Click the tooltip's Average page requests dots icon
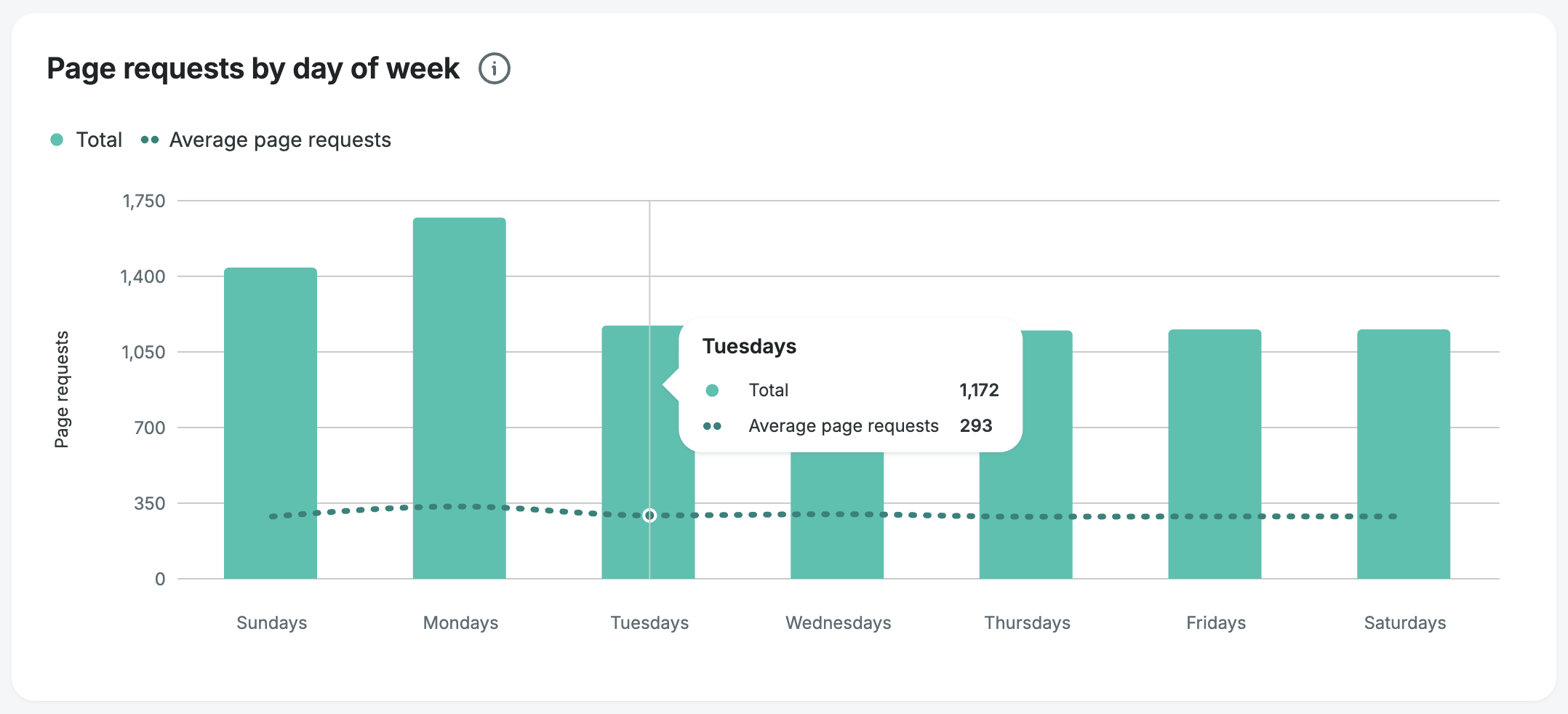 [x=712, y=426]
